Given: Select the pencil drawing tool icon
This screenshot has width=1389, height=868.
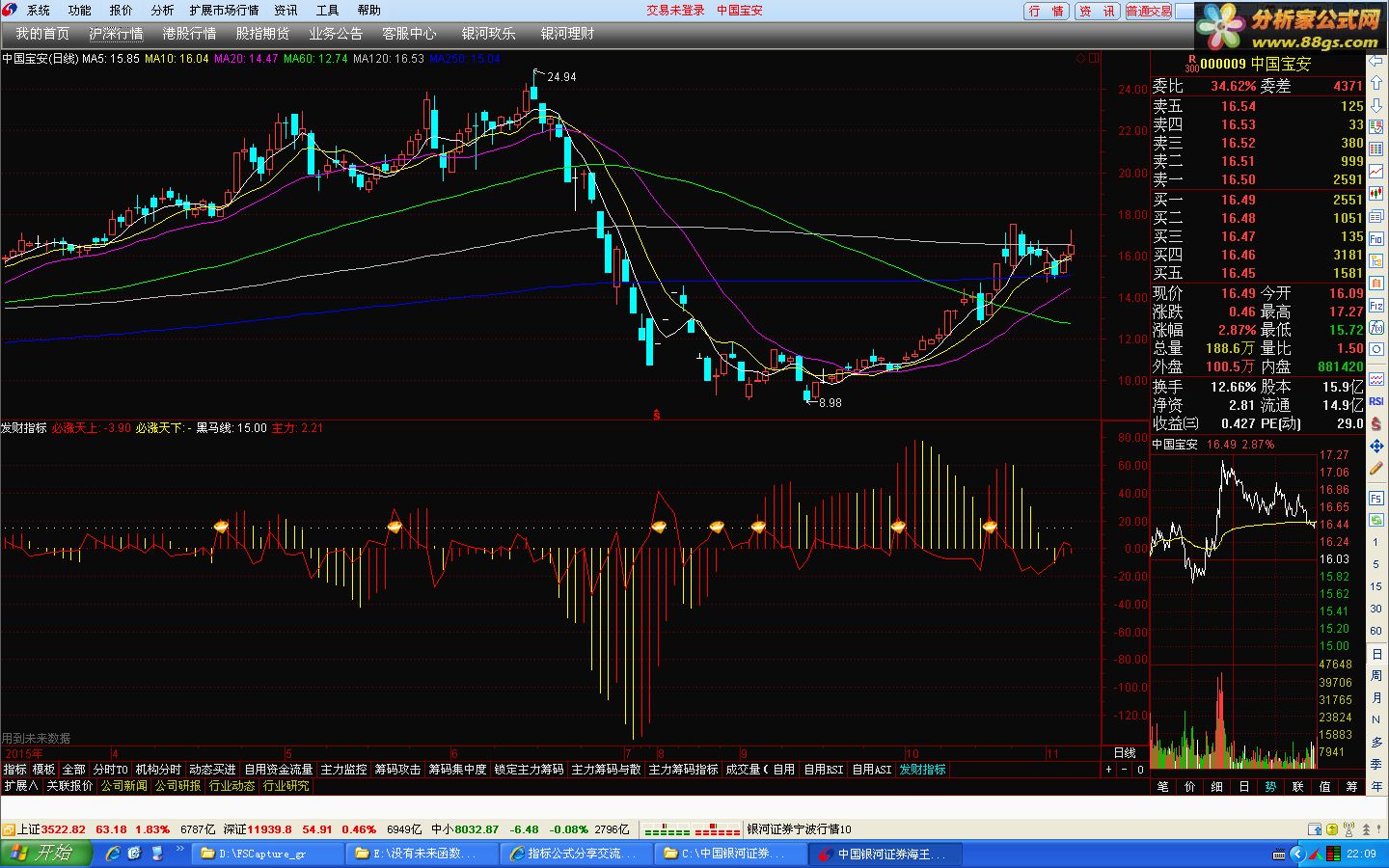Looking at the screenshot, I should pyautogui.click(x=1376, y=468).
